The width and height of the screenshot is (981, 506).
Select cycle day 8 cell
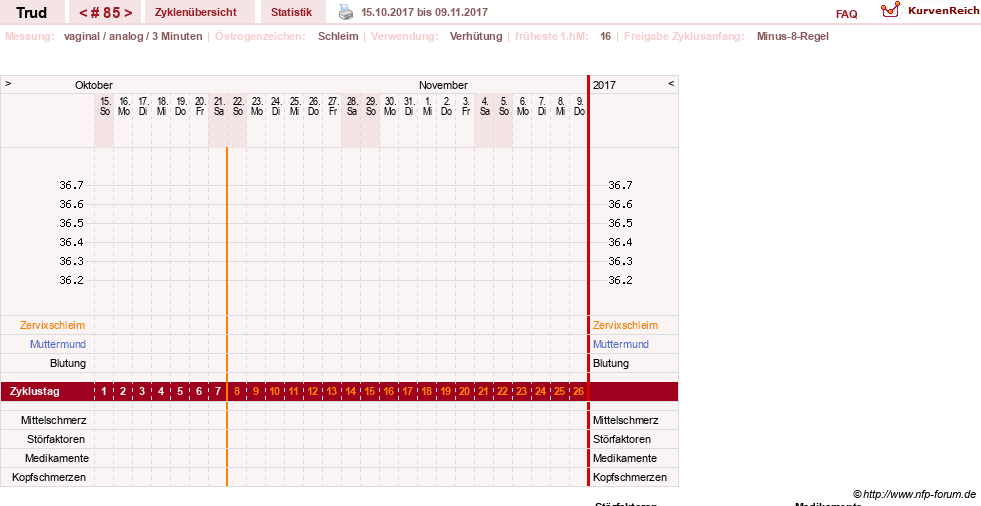pos(237,392)
